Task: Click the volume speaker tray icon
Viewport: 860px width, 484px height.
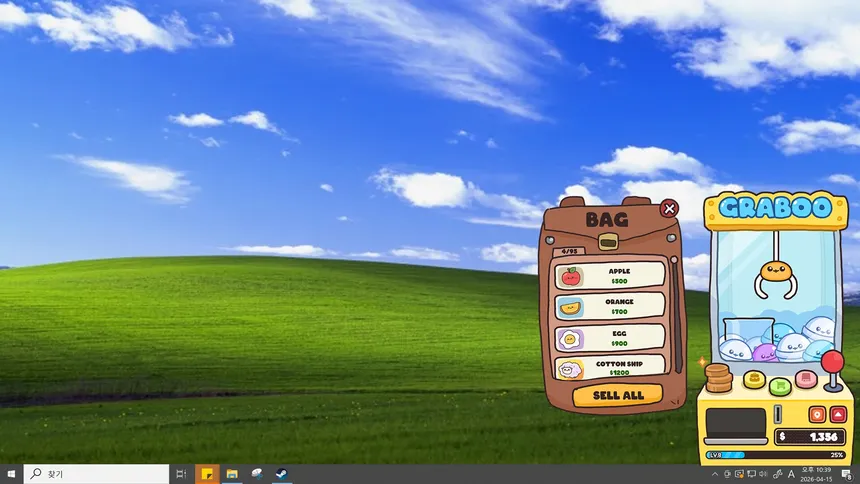Action: 763,474
